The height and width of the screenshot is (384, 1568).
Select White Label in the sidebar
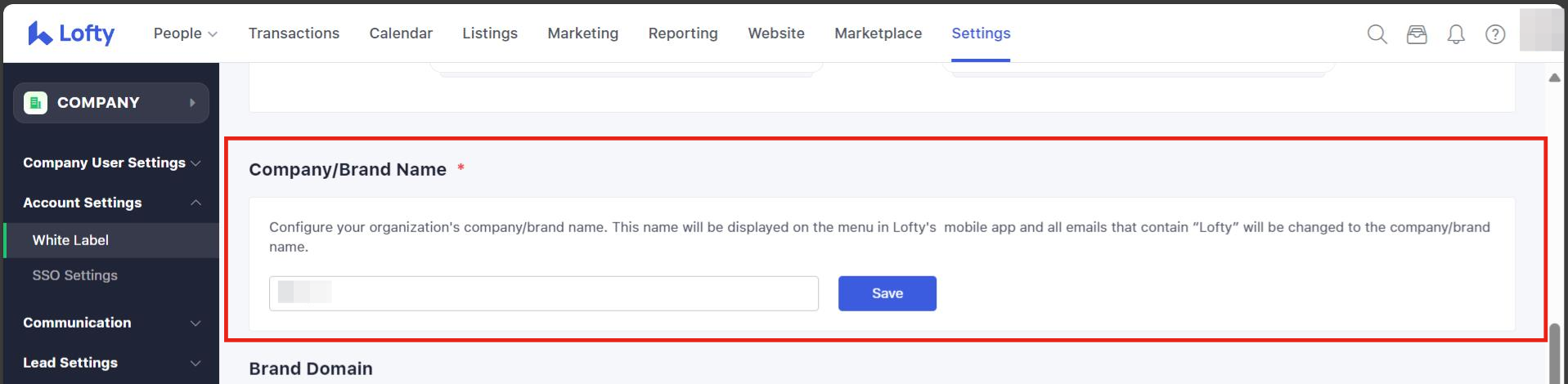click(x=70, y=240)
